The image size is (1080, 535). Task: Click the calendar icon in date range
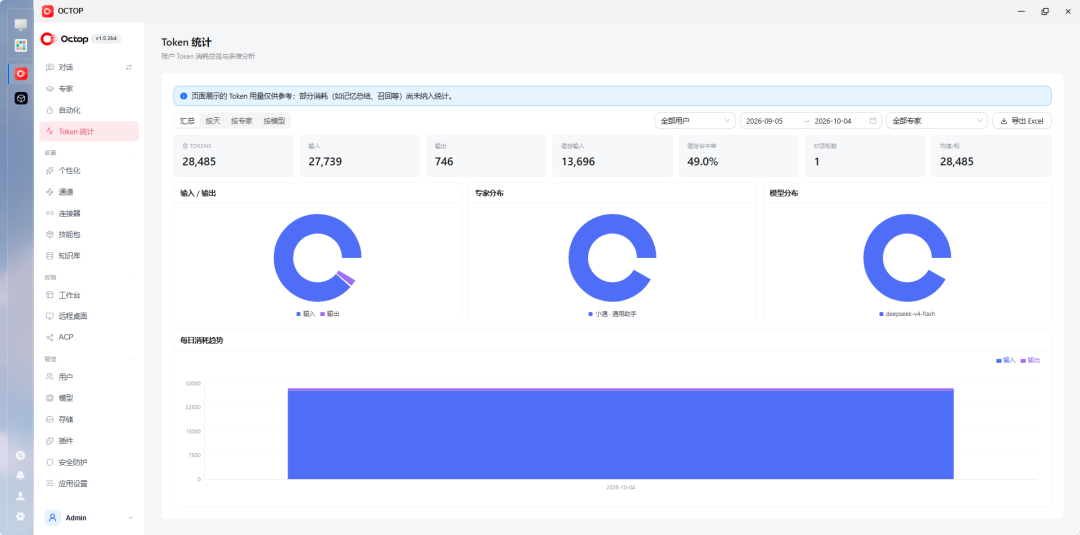(x=873, y=120)
